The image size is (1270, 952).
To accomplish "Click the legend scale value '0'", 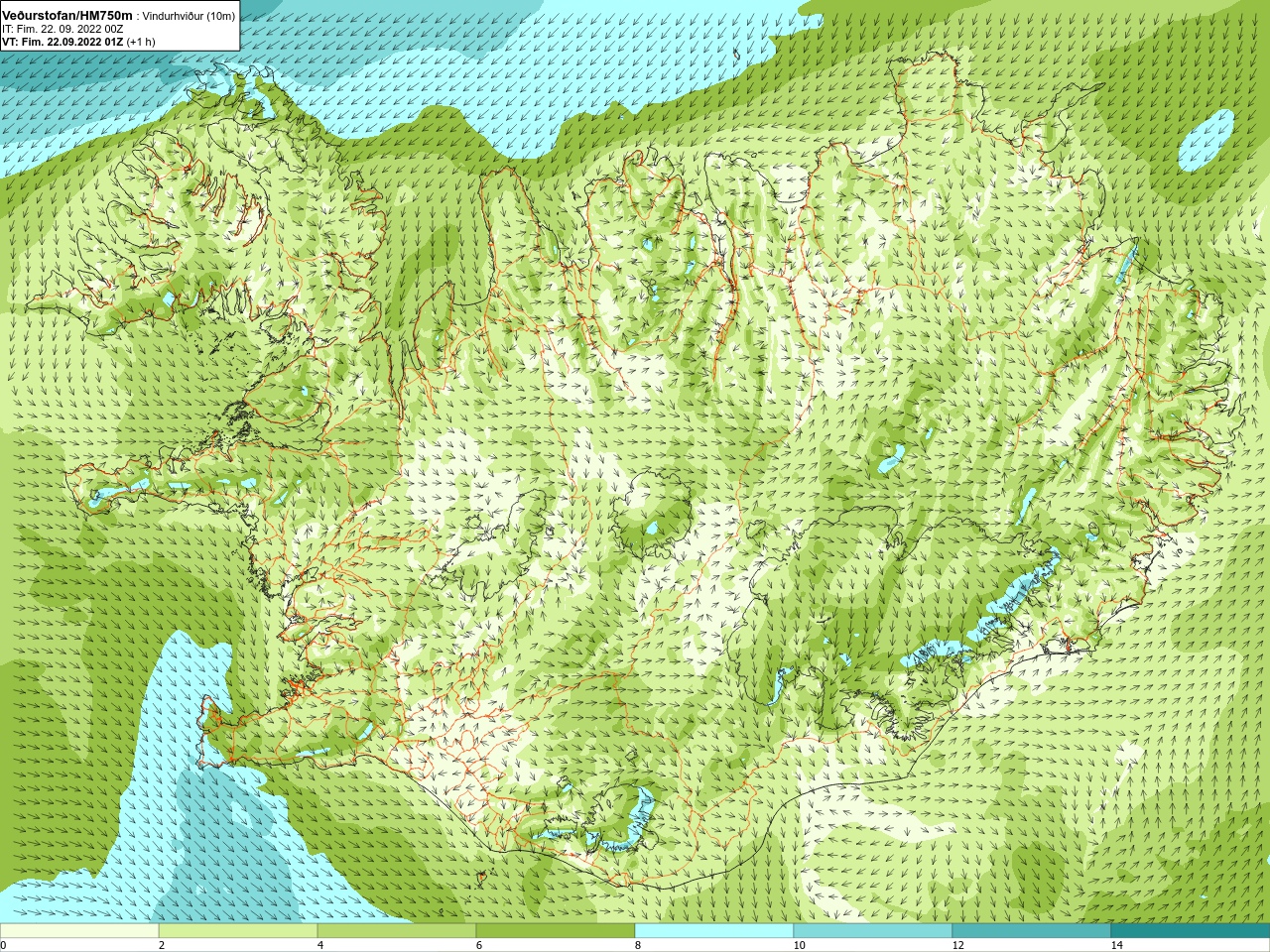I will pos(3,945).
